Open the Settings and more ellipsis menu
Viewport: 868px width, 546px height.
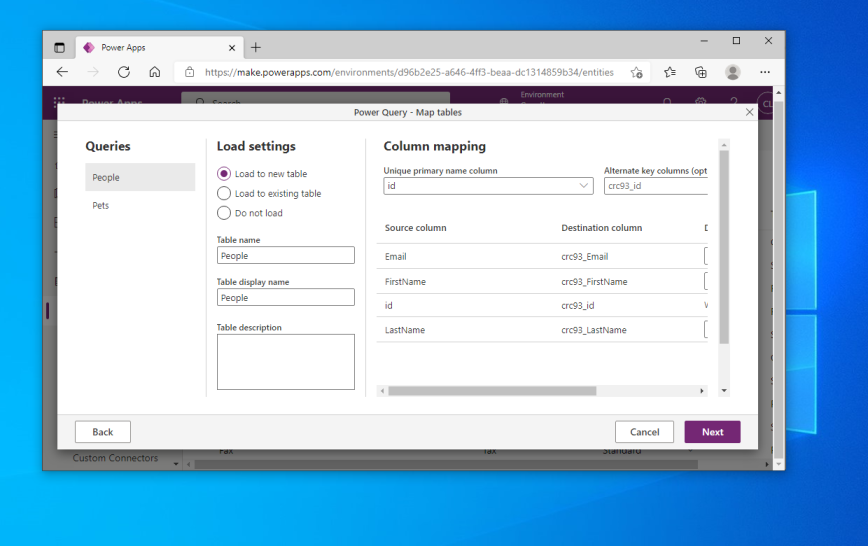point(765,72)
